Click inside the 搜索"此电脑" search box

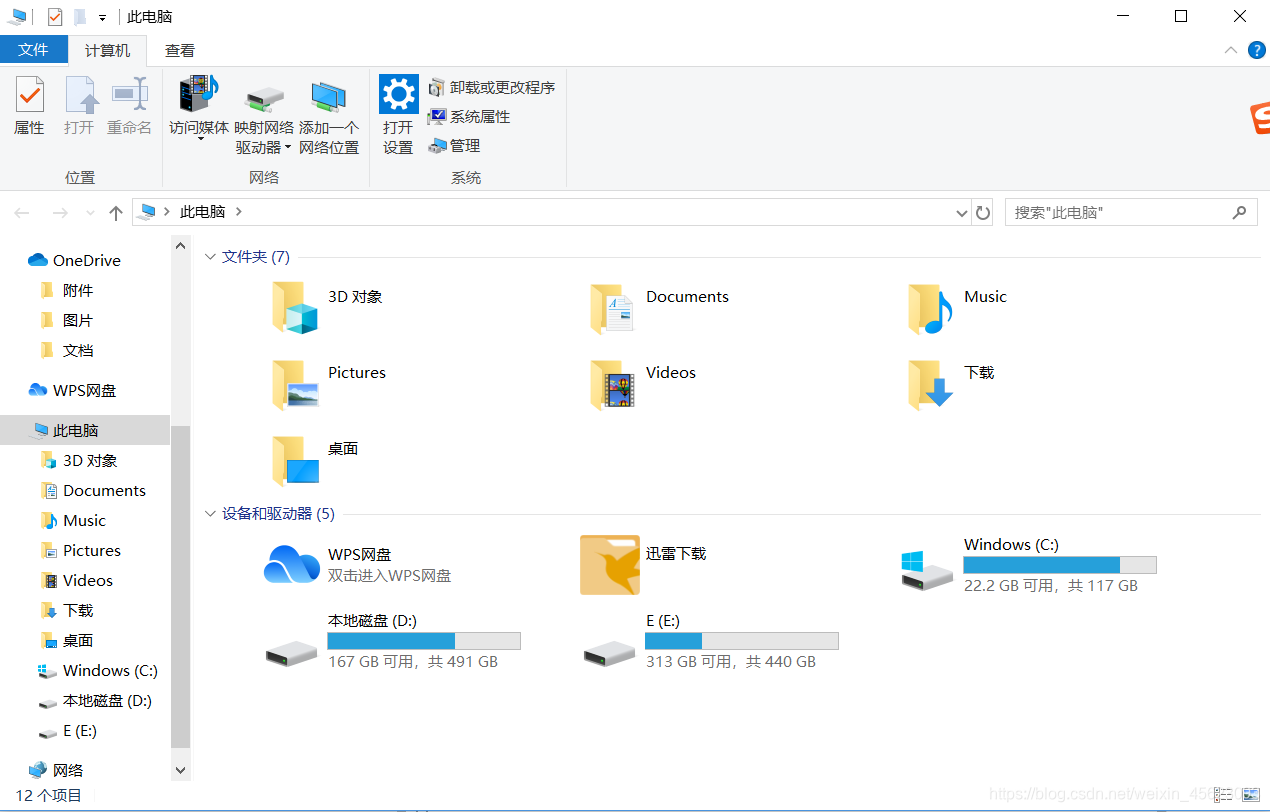tap(1110, 212)
